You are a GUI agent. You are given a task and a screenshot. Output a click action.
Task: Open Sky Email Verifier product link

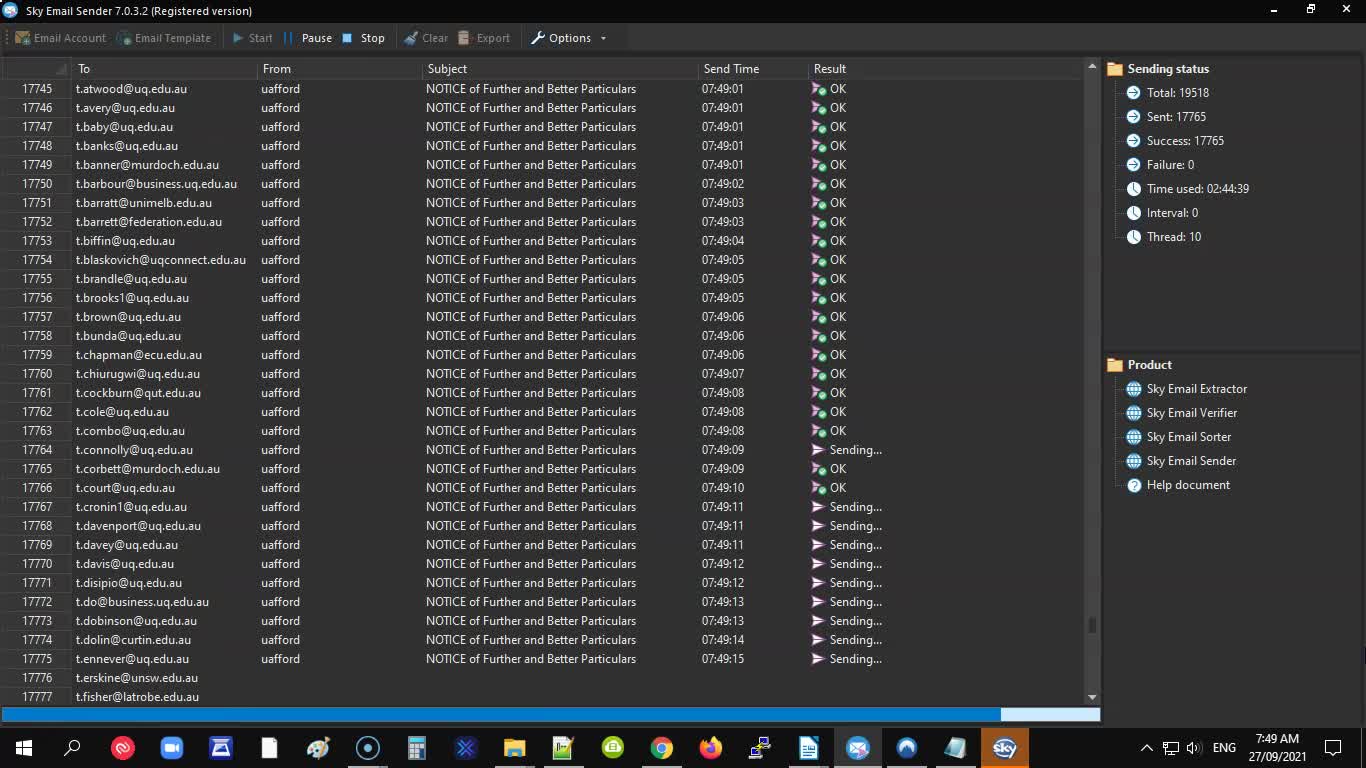pos(1192,413)
